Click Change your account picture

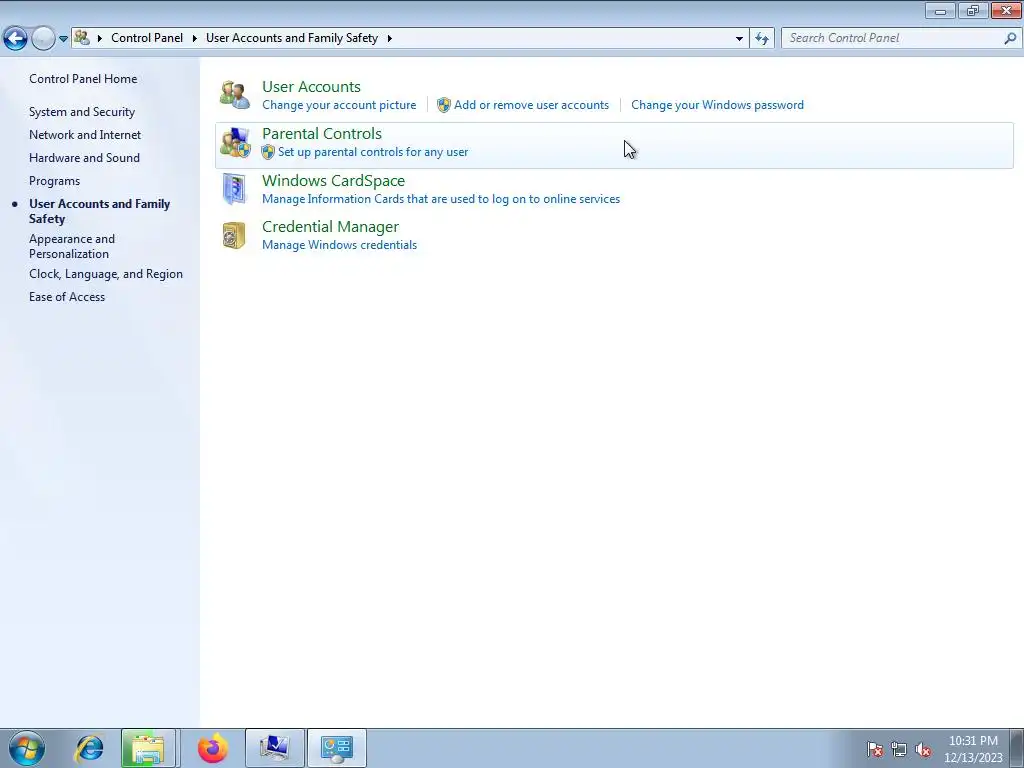pyautogui.click(x=339, y=105)
